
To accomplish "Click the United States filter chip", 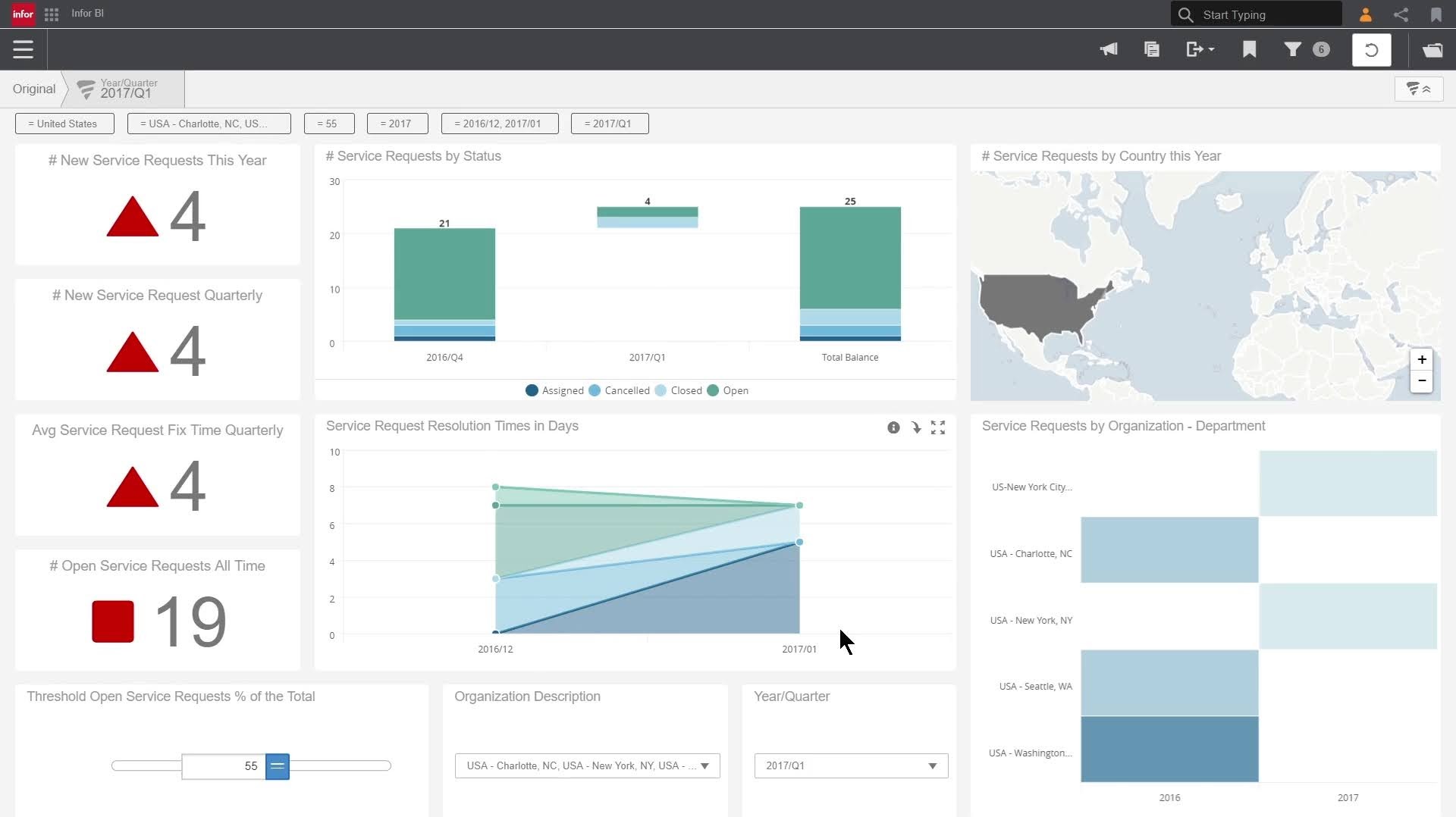I will [64, 124].
